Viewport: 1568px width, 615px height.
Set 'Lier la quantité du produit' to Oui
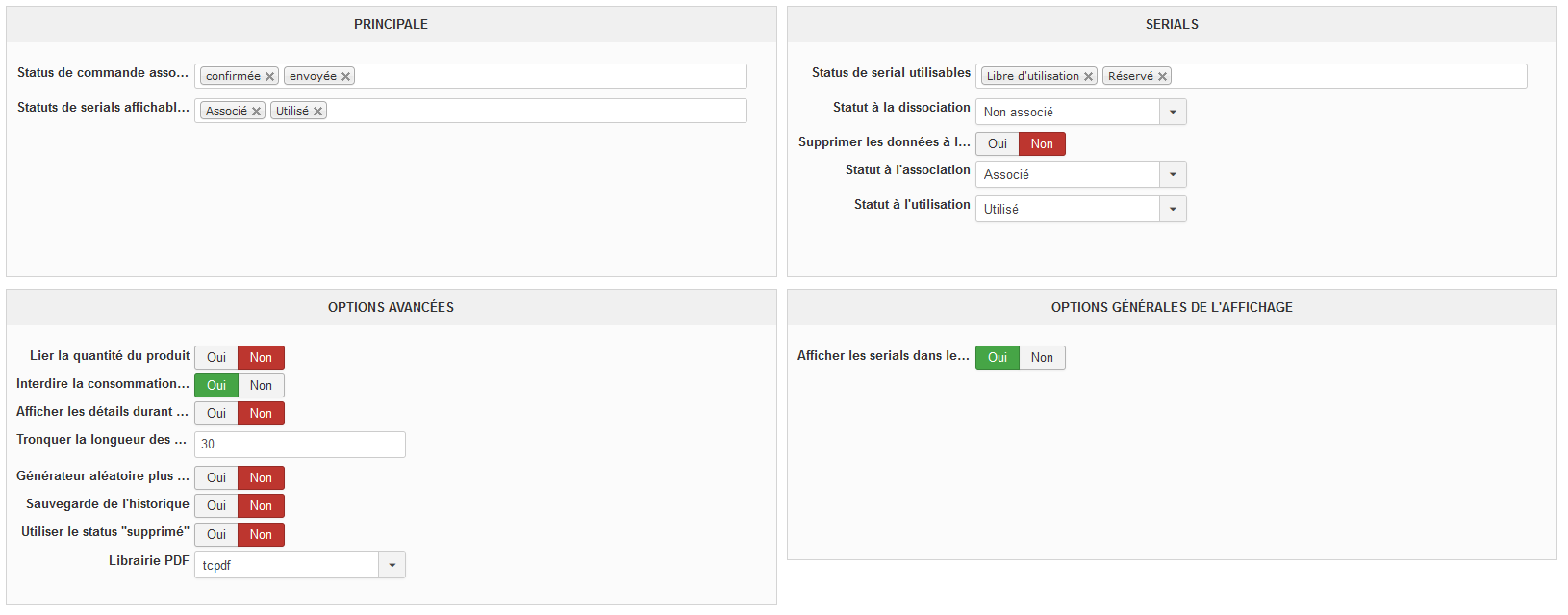point(216,358)
